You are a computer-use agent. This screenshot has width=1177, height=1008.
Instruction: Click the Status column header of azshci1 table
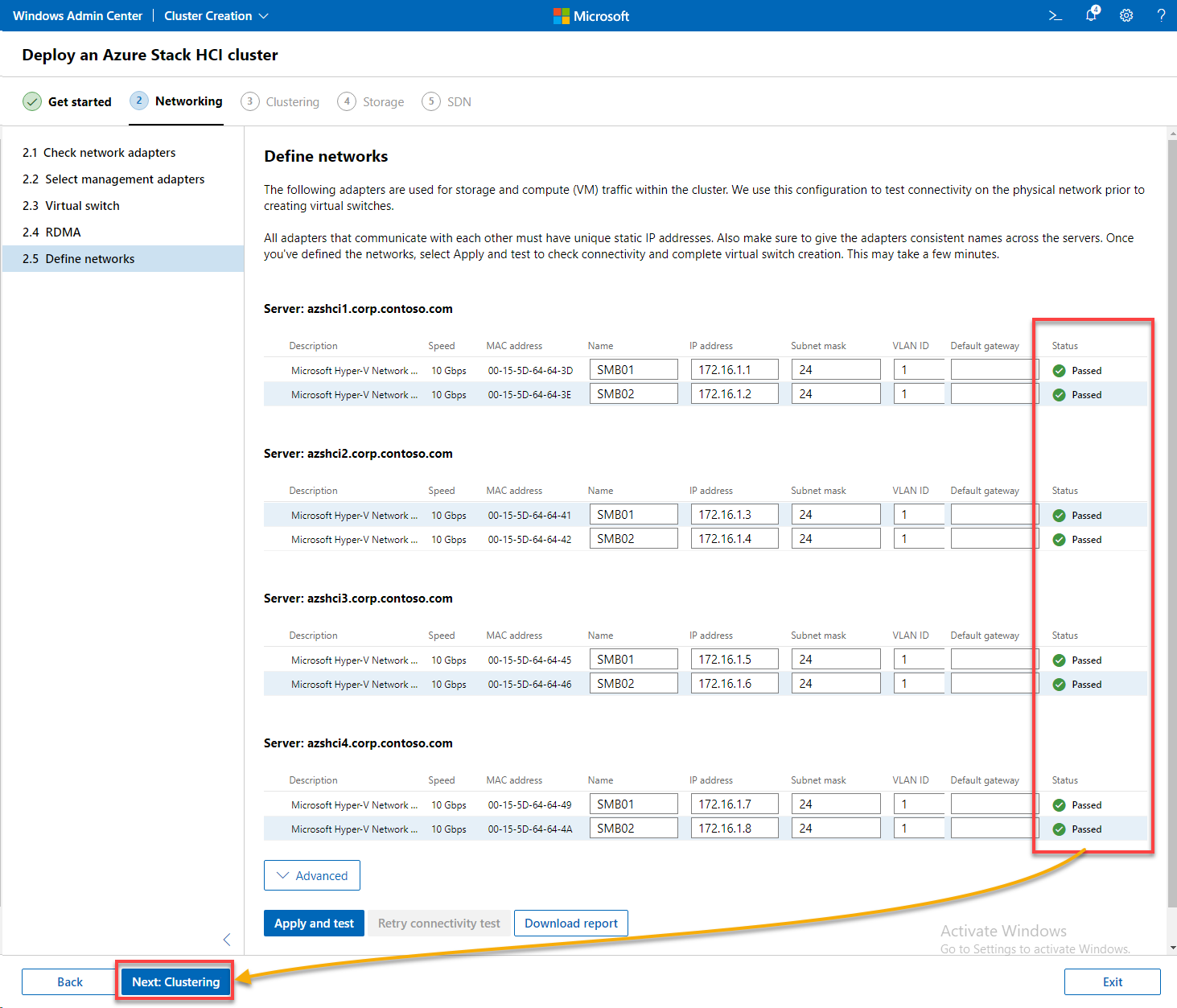1064,346
